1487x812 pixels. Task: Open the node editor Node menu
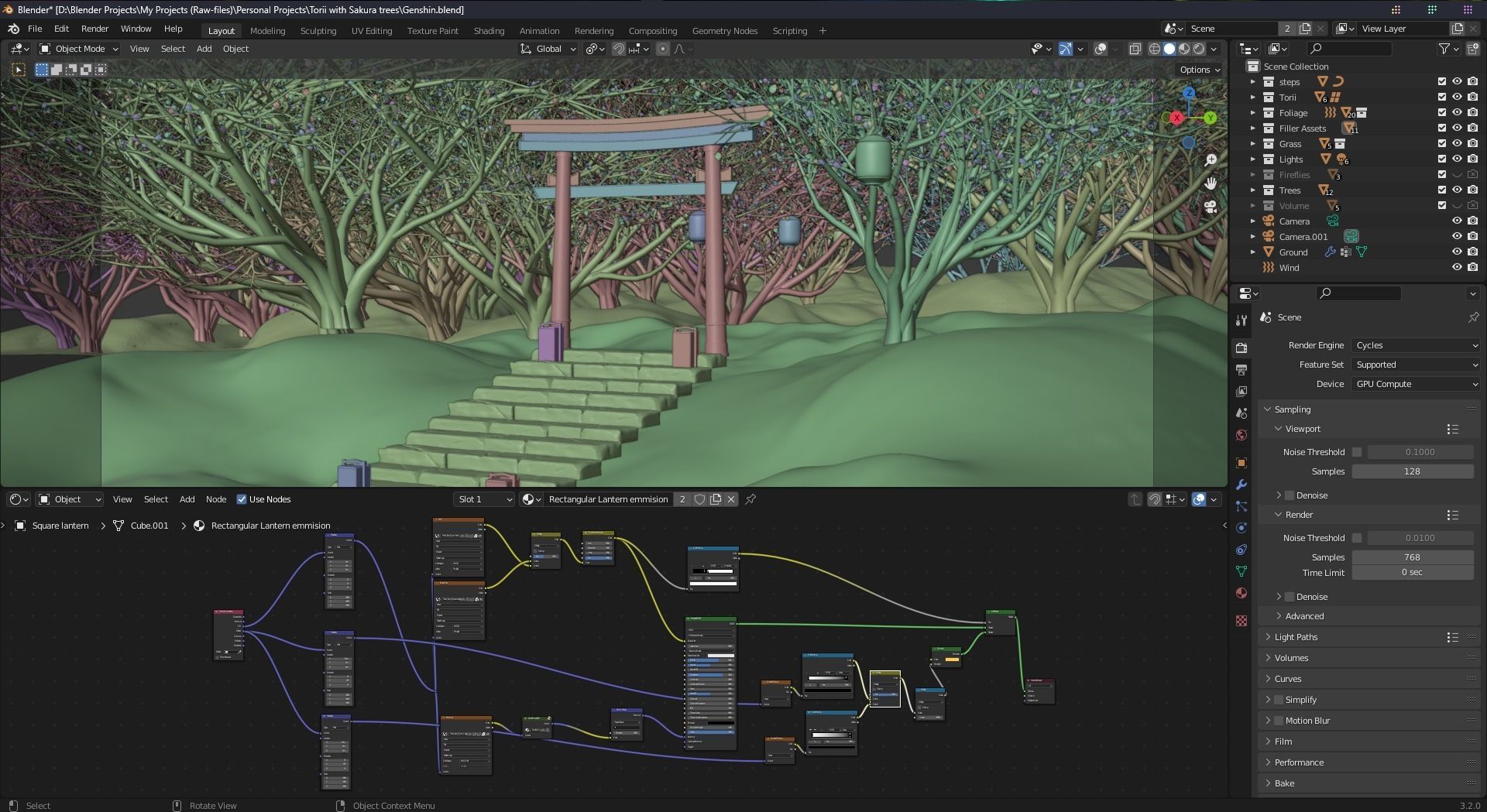(x=216, y=499)
